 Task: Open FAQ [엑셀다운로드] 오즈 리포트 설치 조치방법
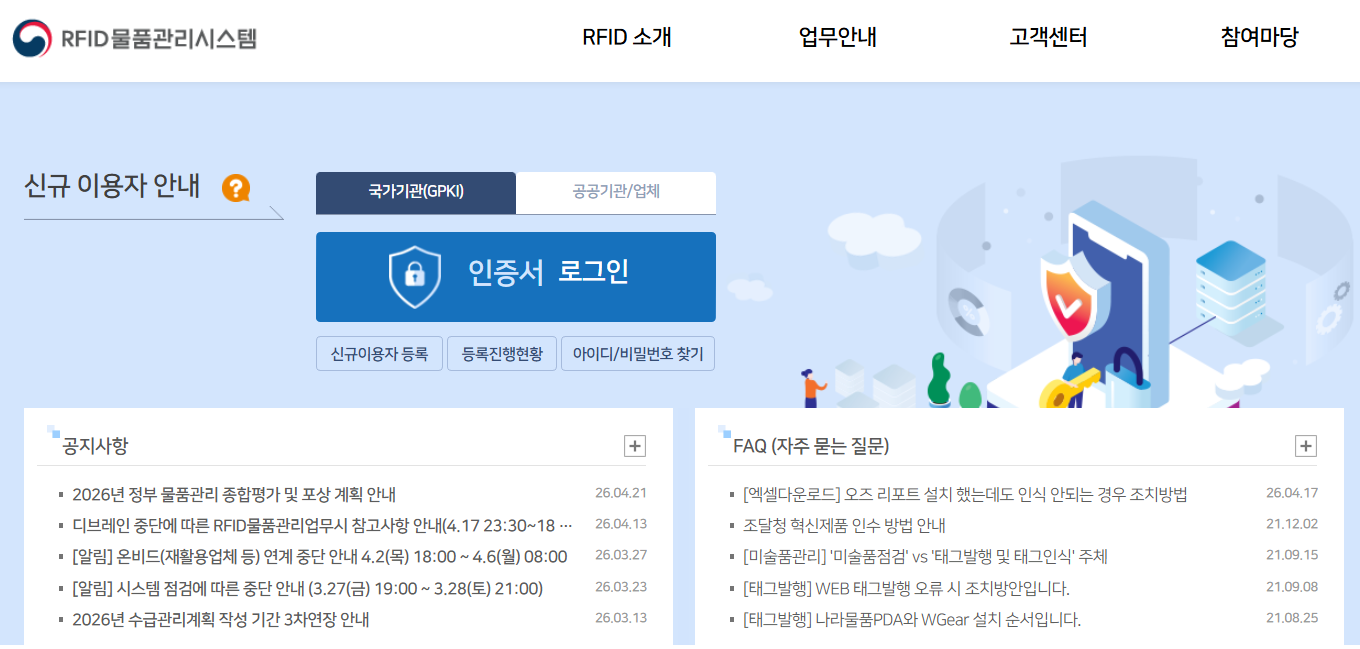pos(965,495)
